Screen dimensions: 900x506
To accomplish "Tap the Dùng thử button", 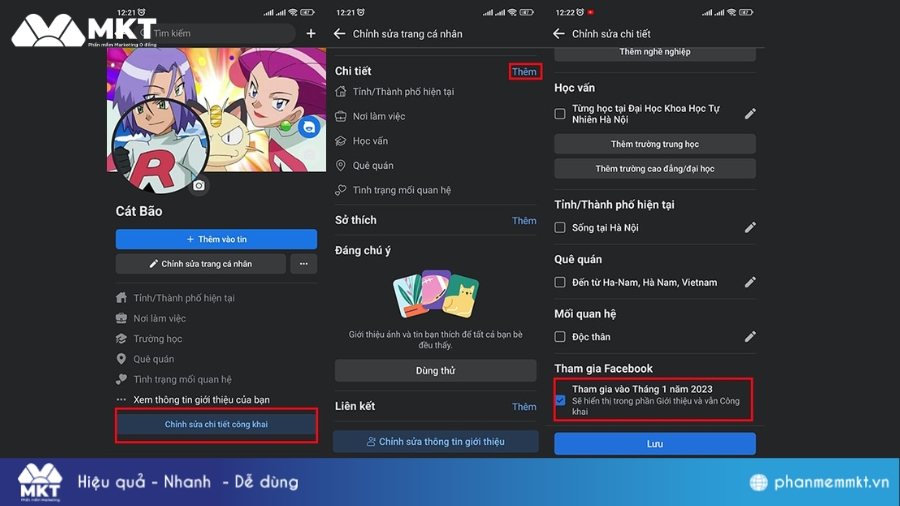I will 436,371.
